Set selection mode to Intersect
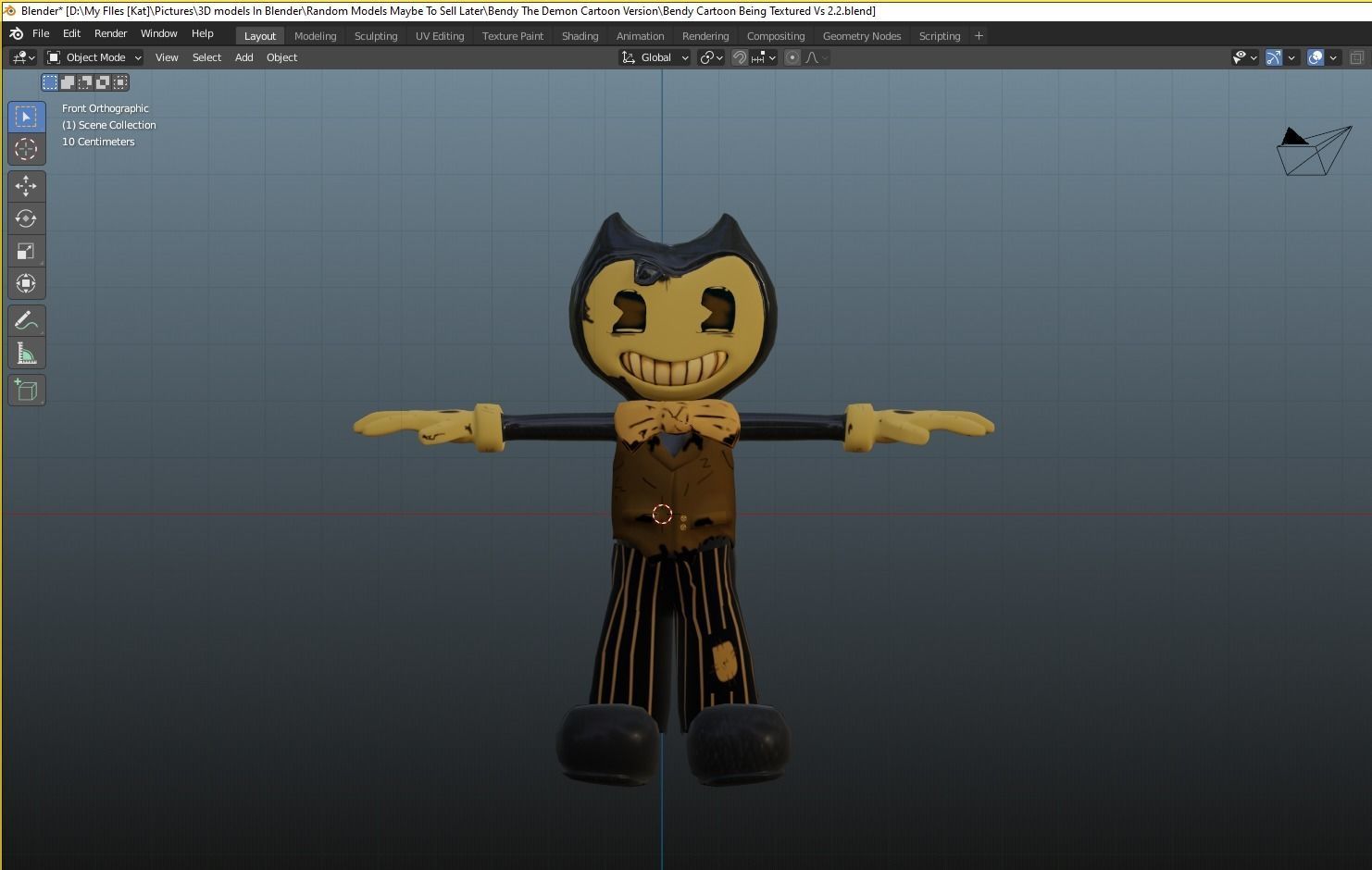1372x870 pixels. pos(120,82)
